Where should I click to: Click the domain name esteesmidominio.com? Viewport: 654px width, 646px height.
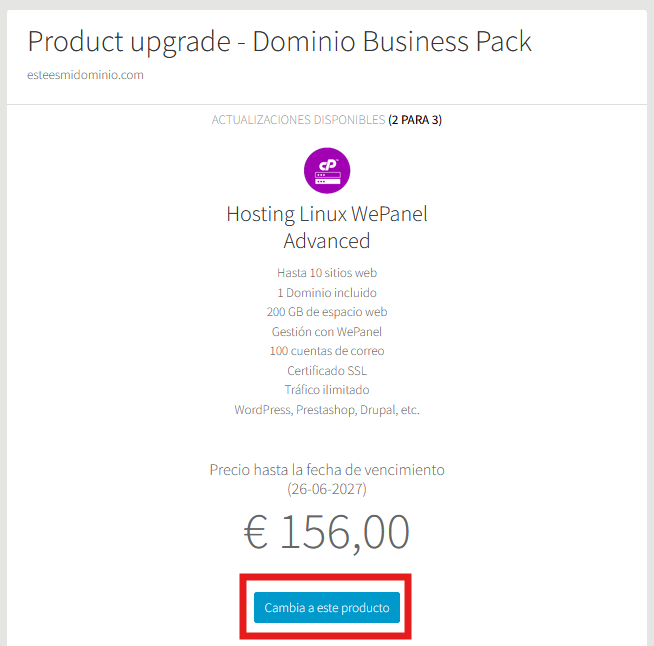(86, 75)
